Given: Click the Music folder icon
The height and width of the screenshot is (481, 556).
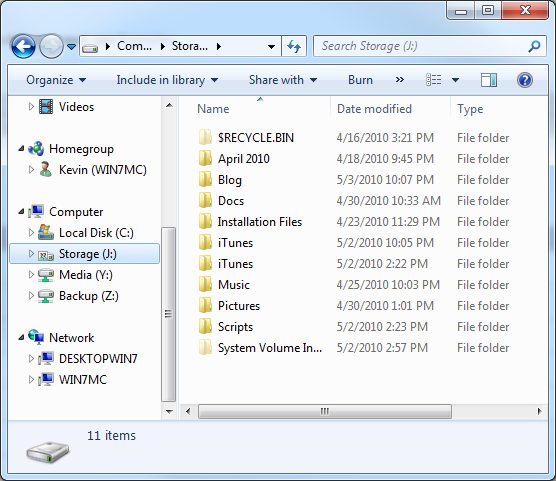Looking at the screenshot, I should (x=205, y=284).
